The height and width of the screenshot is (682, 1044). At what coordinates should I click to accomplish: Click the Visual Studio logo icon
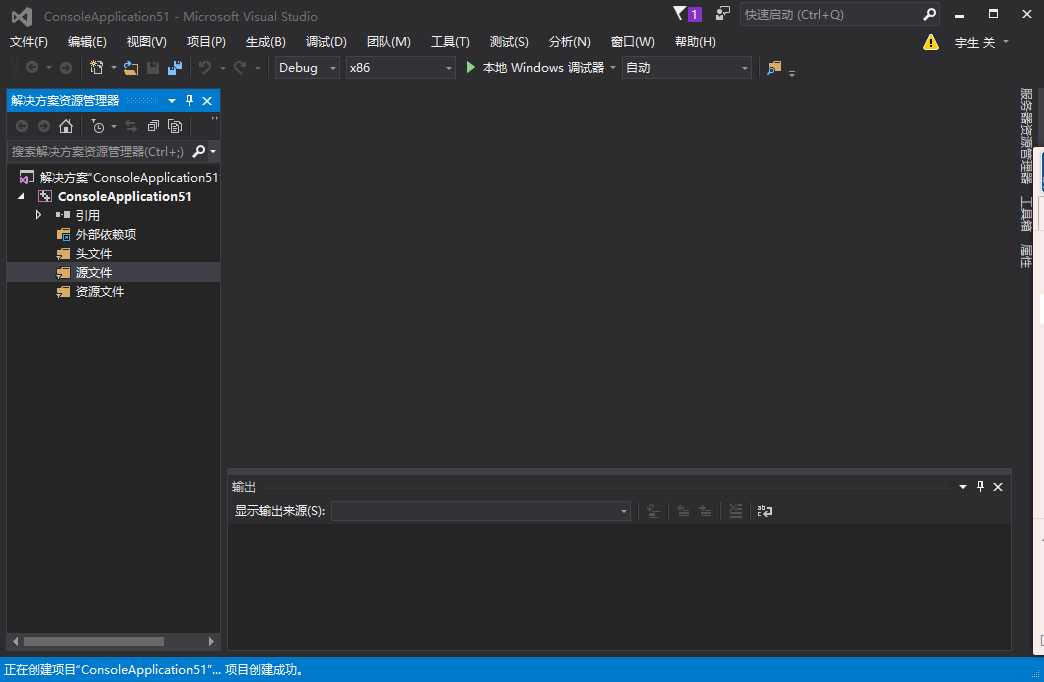[22, 16]
